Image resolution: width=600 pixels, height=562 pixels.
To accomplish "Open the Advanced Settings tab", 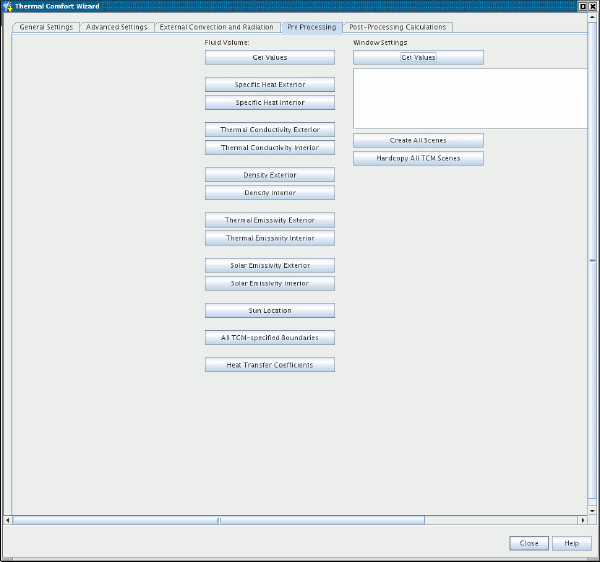I will [x=116, y=27].
